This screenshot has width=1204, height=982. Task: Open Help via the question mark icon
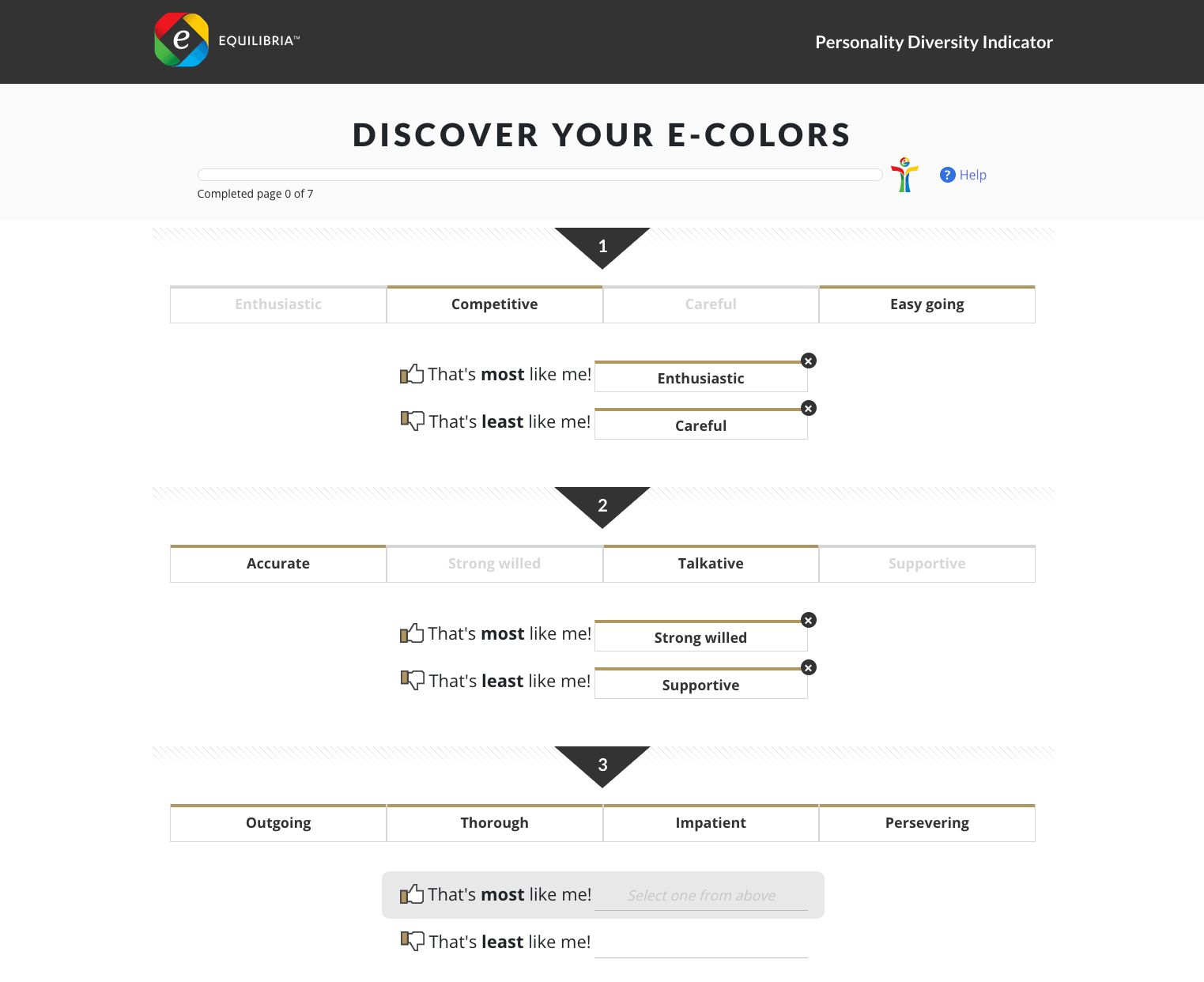(947, 175)
